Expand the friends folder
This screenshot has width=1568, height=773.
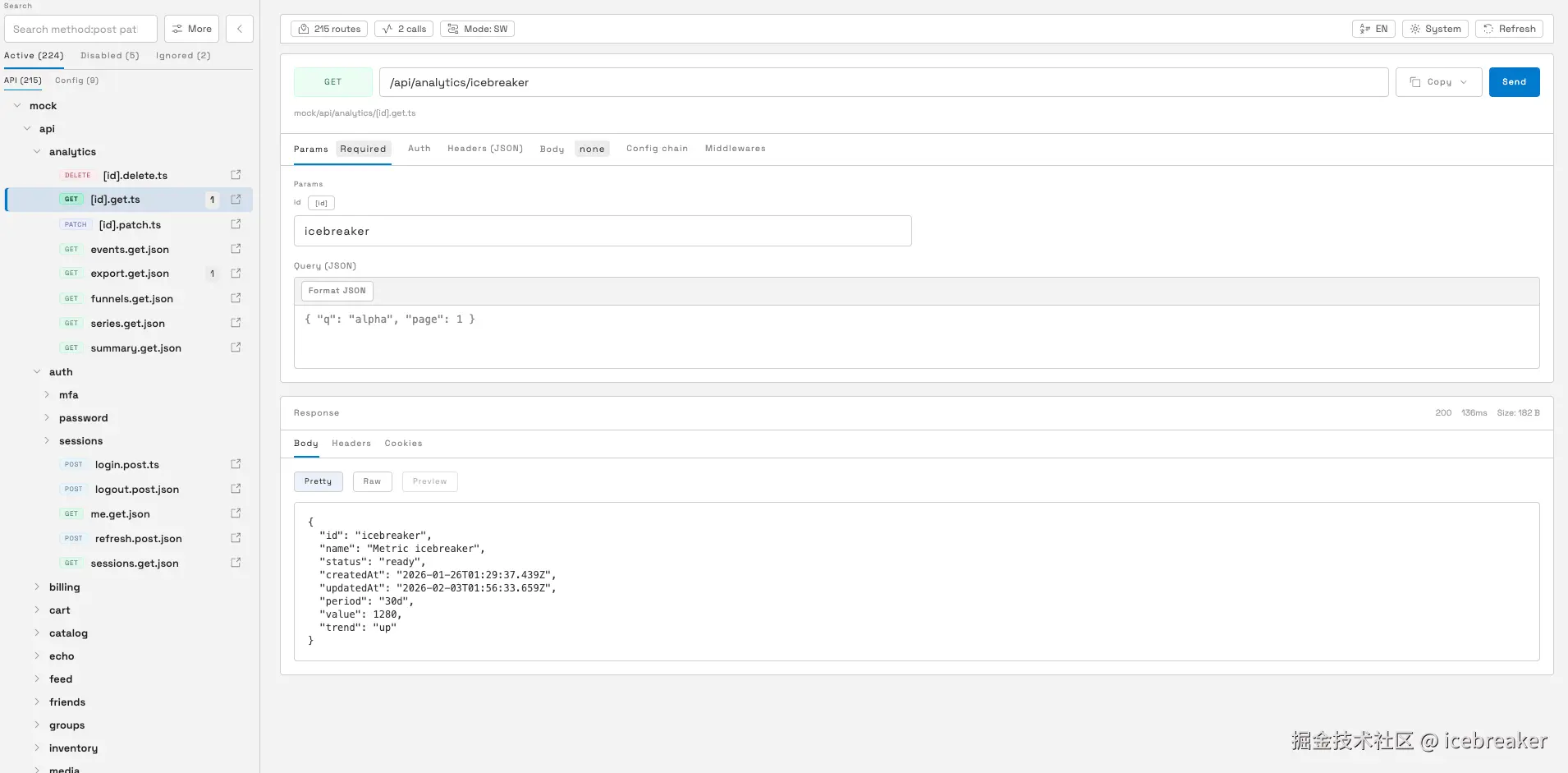coord(37,702)
